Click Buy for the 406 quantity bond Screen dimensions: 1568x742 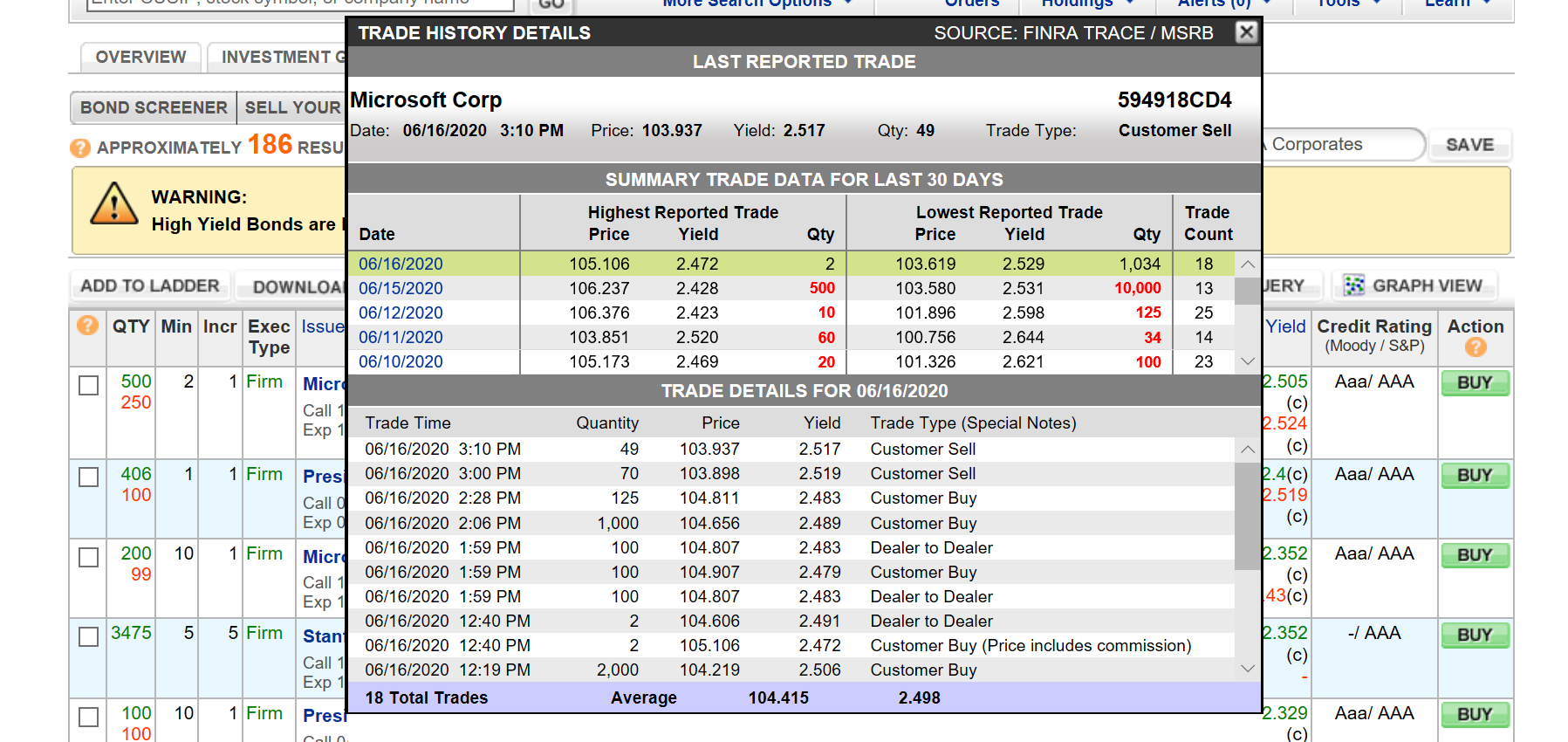[x=1475, y=476]
